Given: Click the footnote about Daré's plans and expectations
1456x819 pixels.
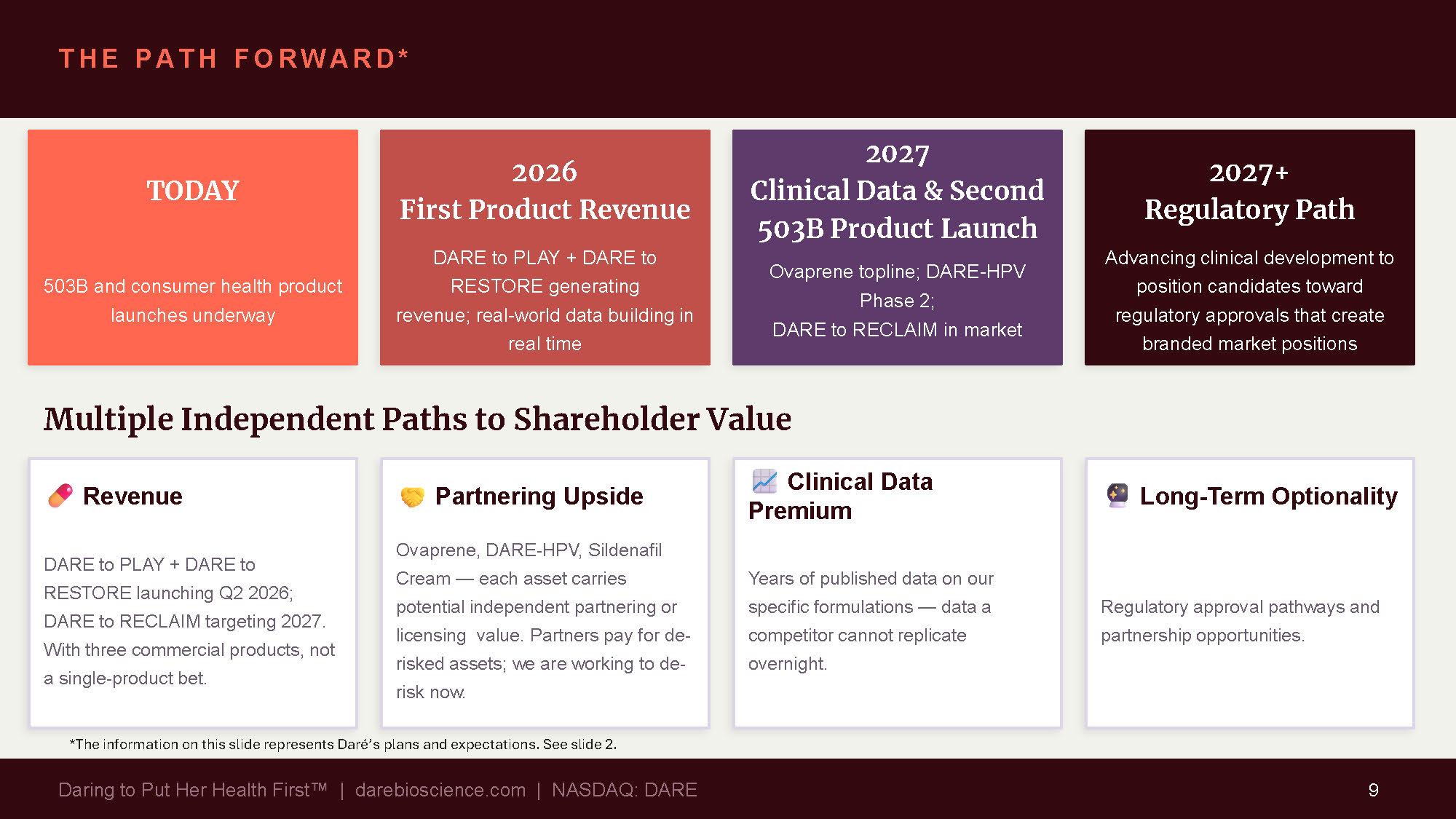Looking at the screenshot, I should [x=343, y=744].
